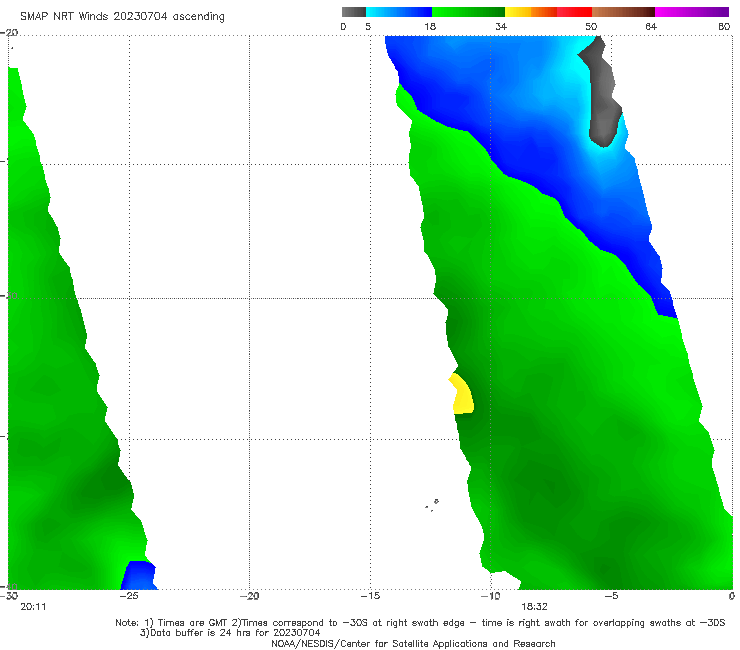Screen dimensions: 740x650
Task: Click the longitude label '-10'
Action: tap(490, 596)
